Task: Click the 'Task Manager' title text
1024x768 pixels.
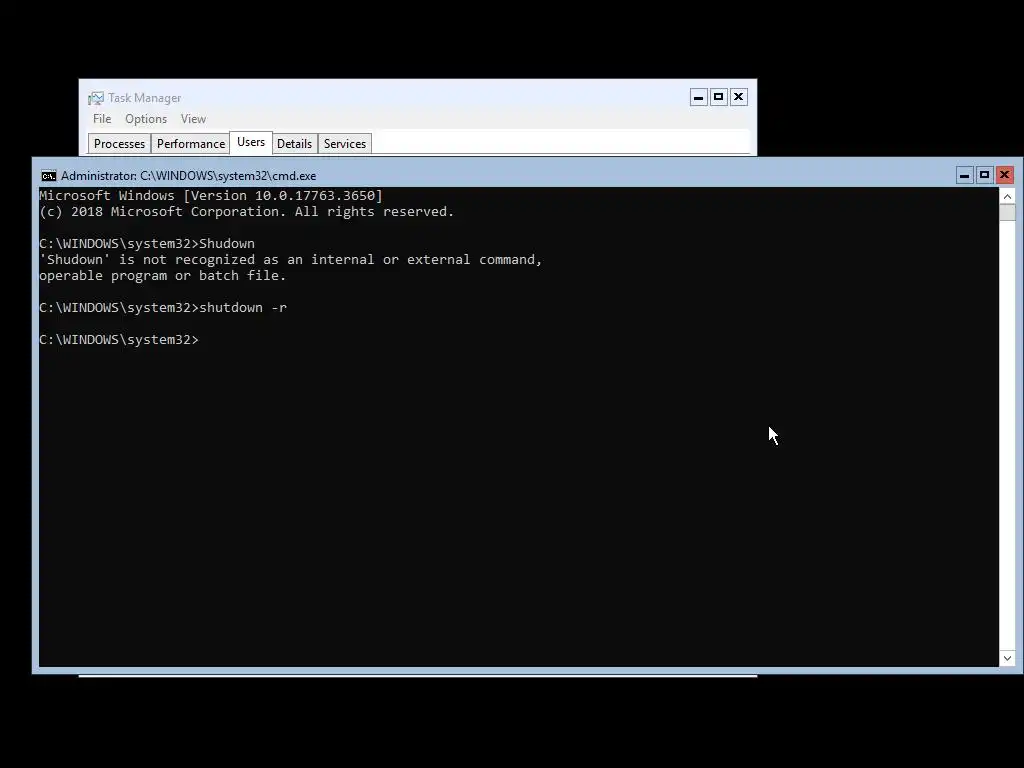Action: click(x=144, y=98)
